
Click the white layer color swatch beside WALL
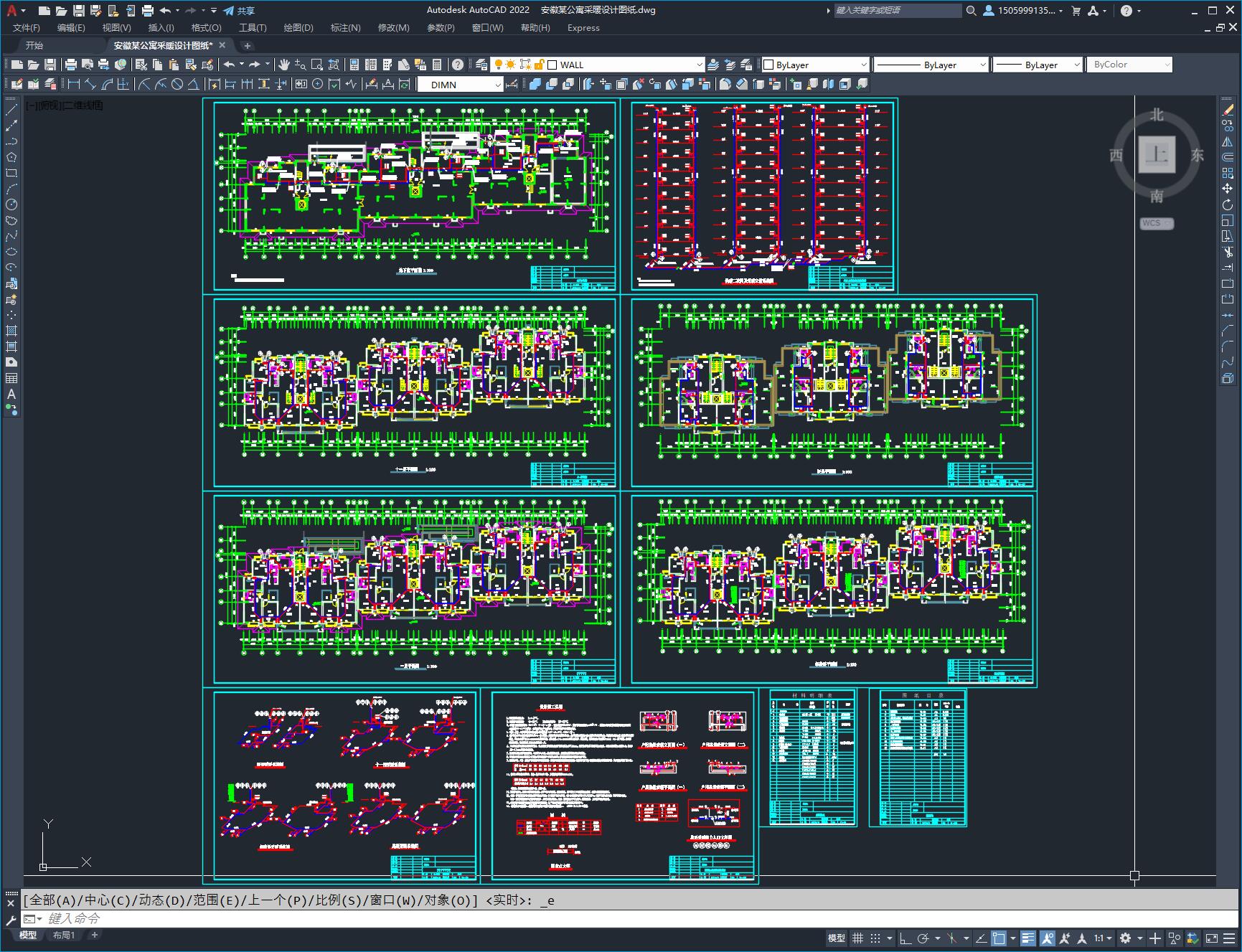(x=552, y=65)
